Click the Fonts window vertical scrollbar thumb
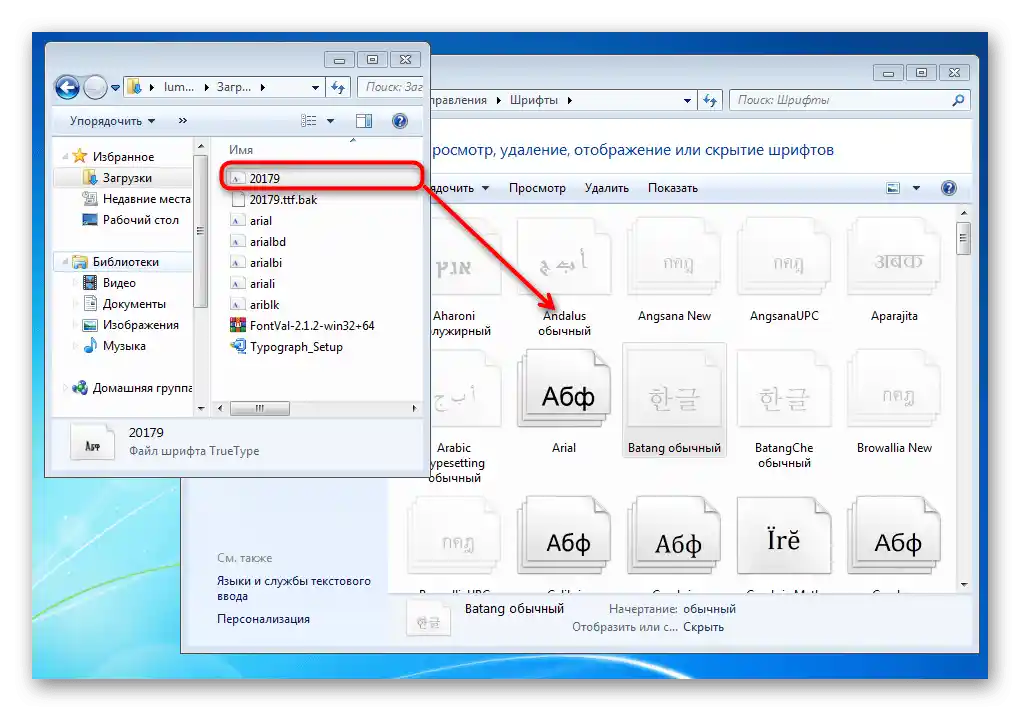1020x711 pixels. tap(963, 238)
